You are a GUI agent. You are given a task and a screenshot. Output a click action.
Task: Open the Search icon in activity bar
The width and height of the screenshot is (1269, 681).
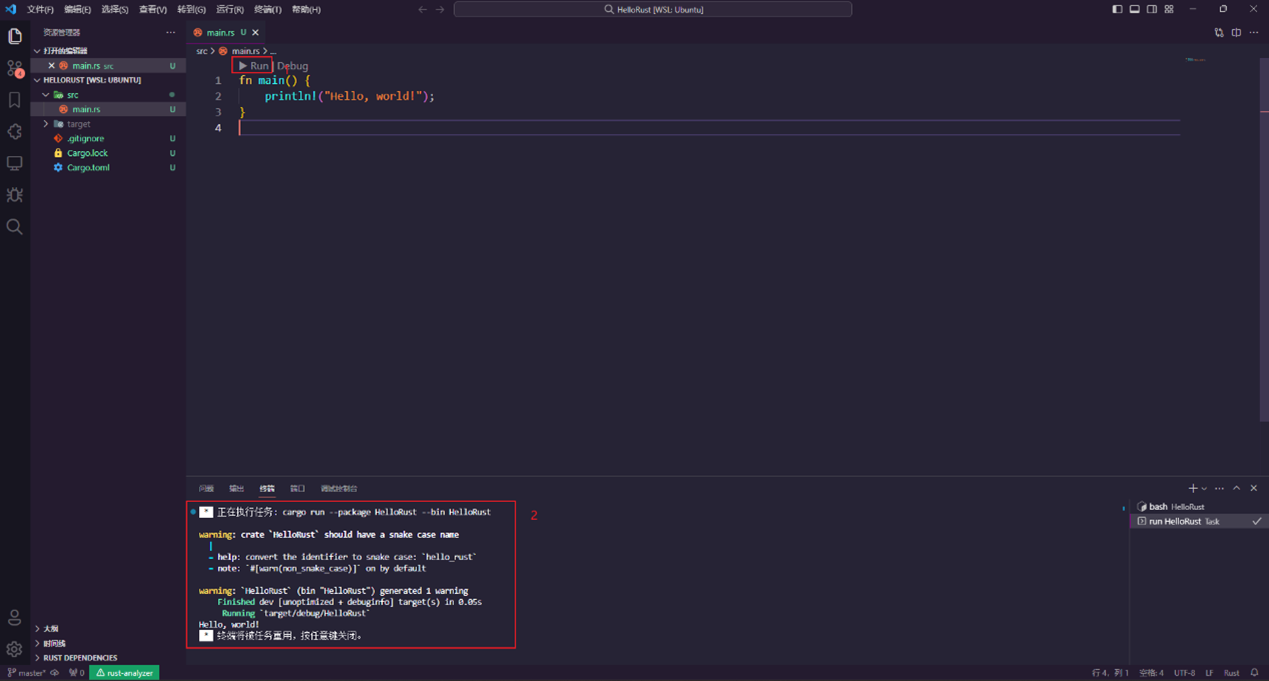tap(15, 227)
